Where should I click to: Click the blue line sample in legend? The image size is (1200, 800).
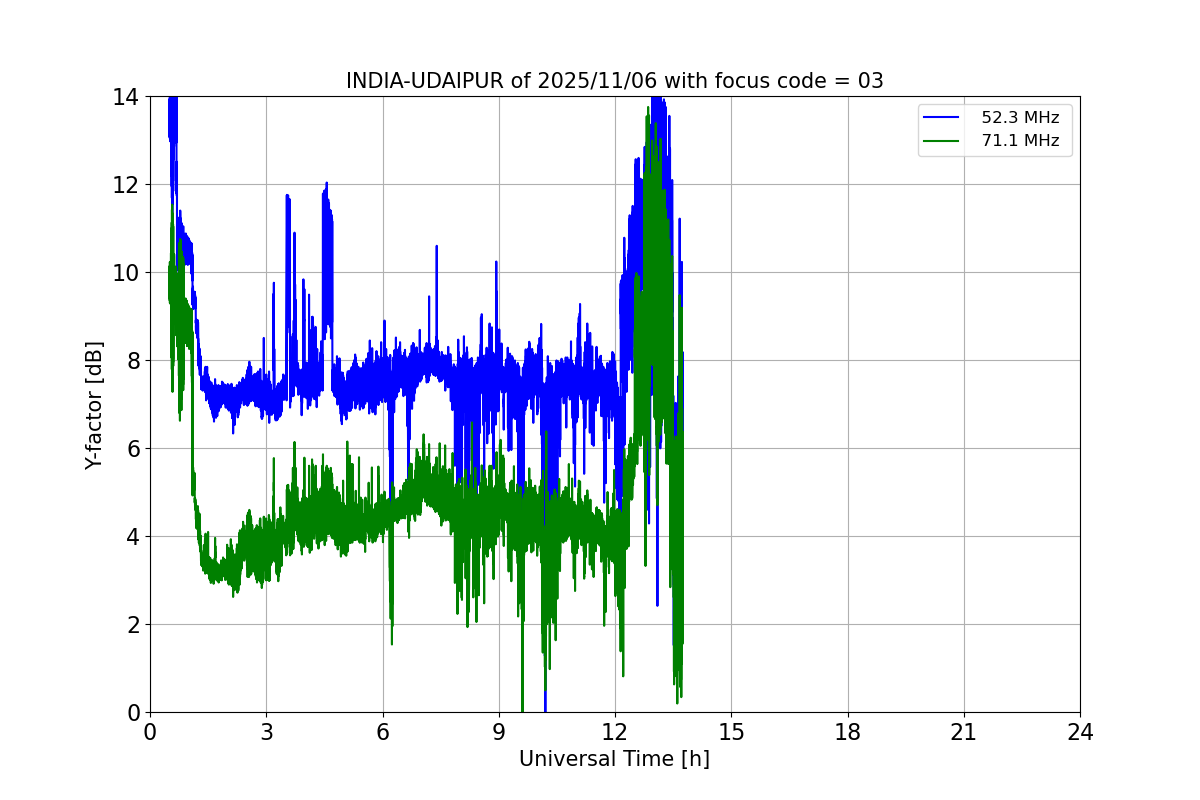pos(941,118)
